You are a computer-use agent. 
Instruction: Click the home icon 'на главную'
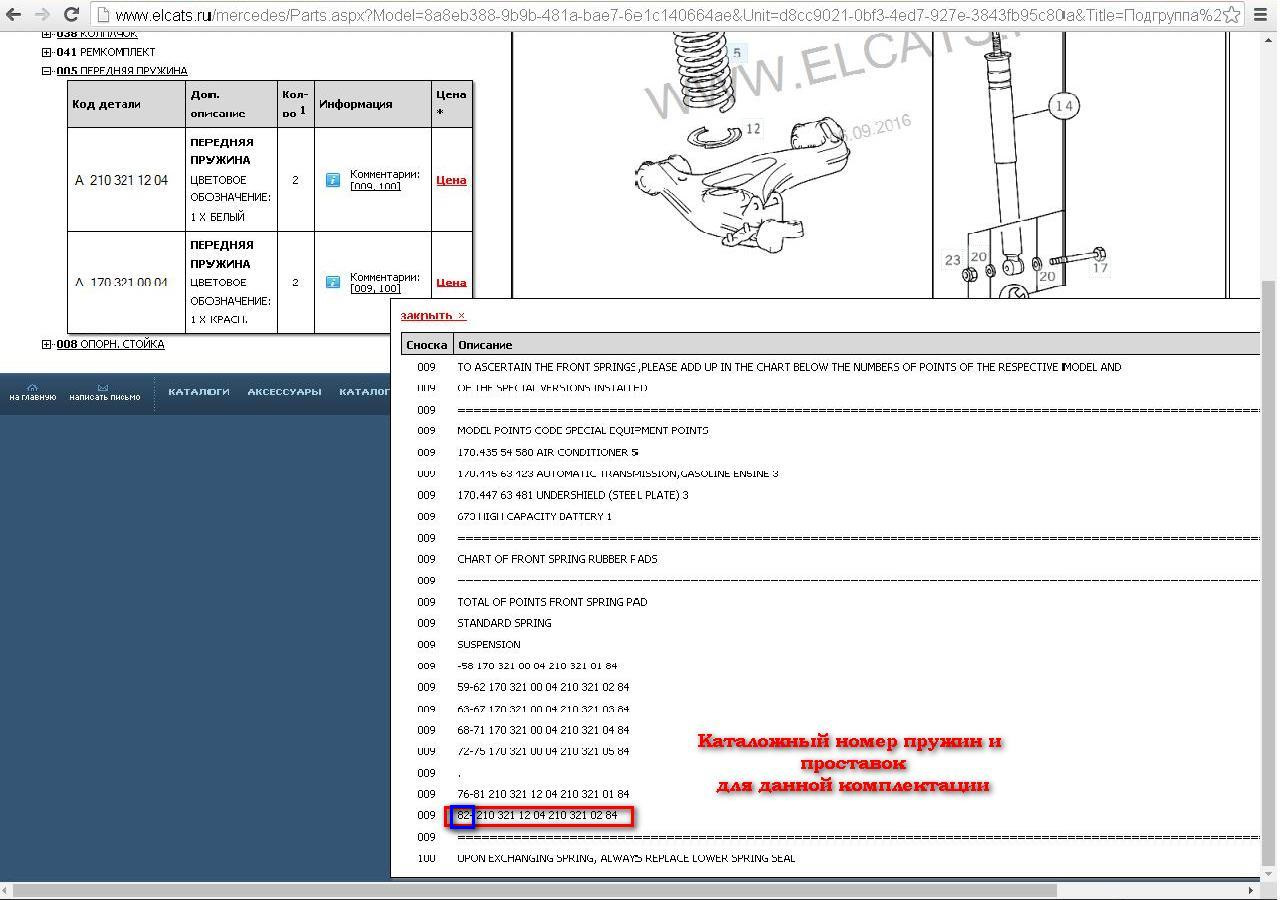[x=32, y=387]
